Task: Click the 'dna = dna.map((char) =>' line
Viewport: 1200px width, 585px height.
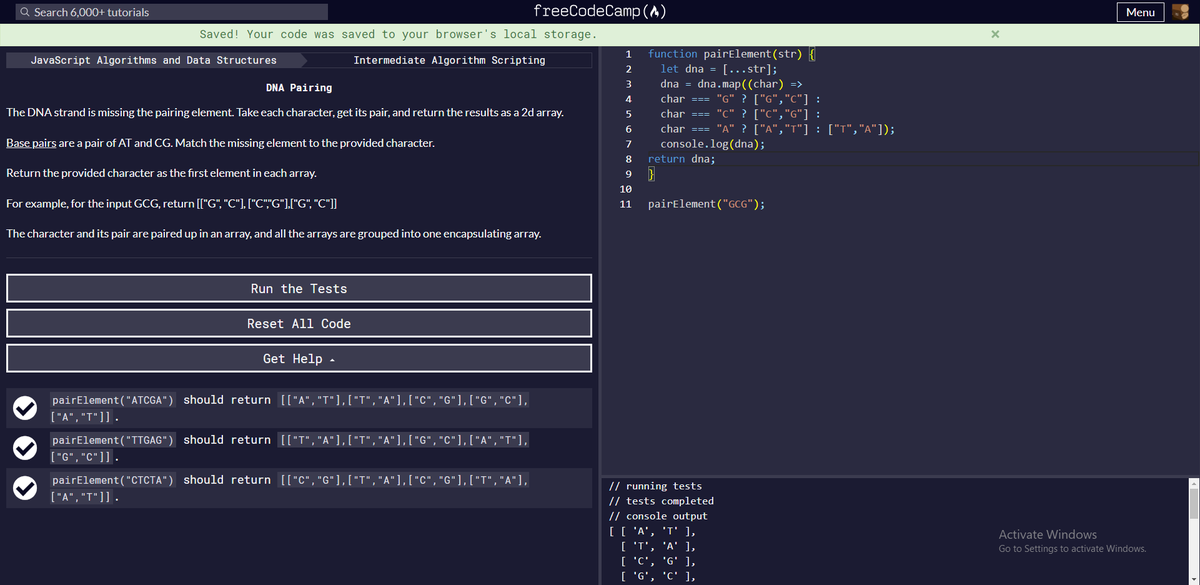Action: click(732, 84)
